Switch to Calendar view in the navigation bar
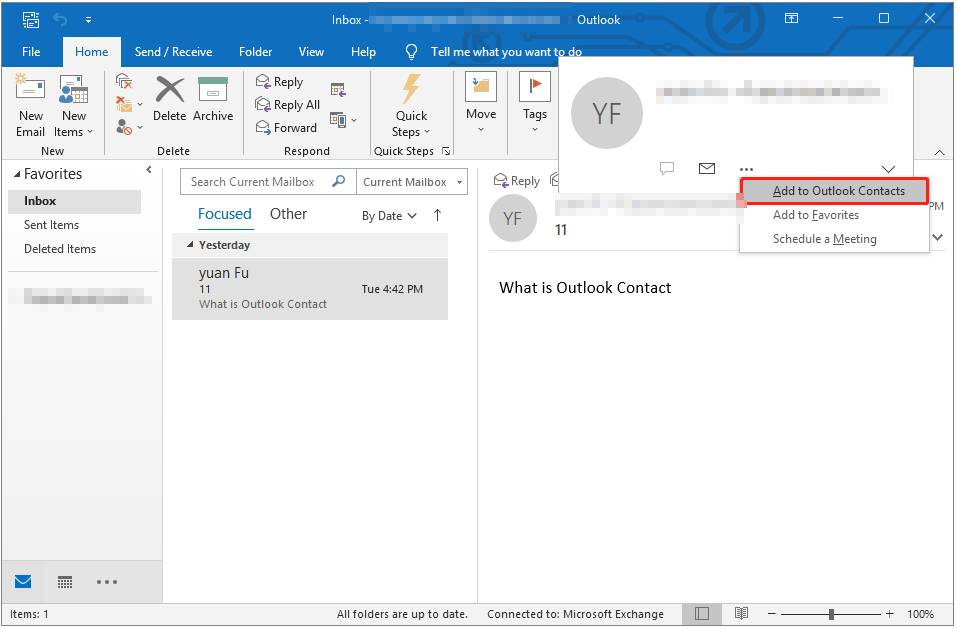This screenshot has width=957, height=629. pos(65,582)
